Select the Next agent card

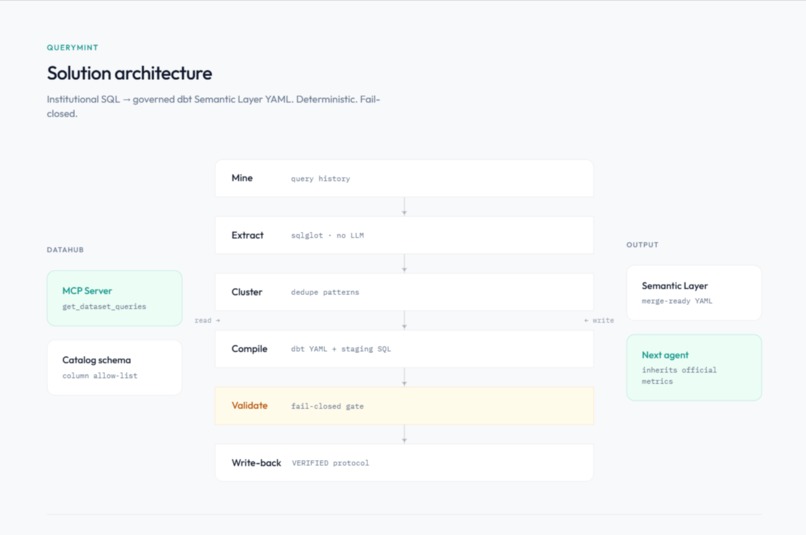click(694, 367)
